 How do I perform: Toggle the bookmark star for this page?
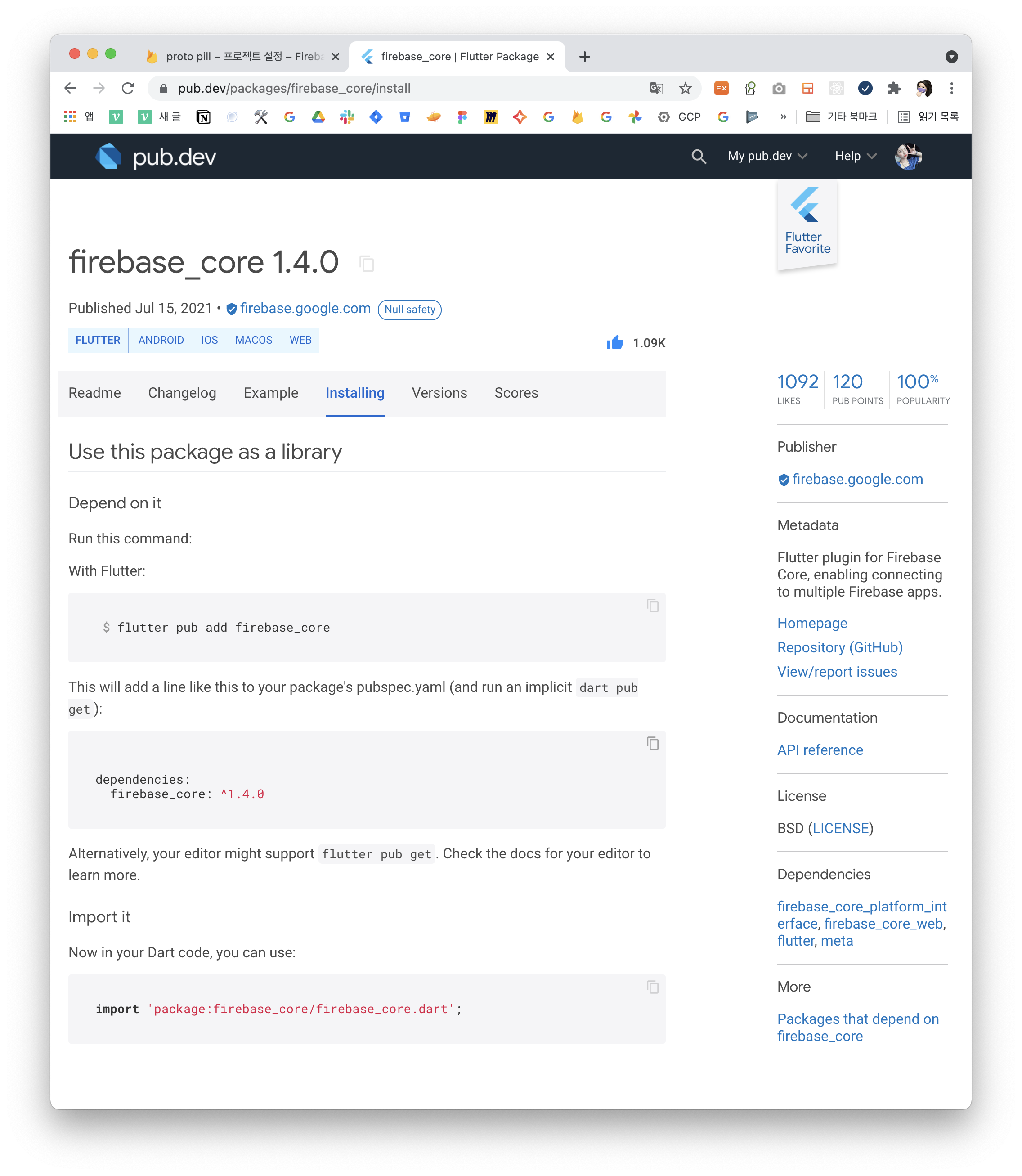click(x=685, y=88)
